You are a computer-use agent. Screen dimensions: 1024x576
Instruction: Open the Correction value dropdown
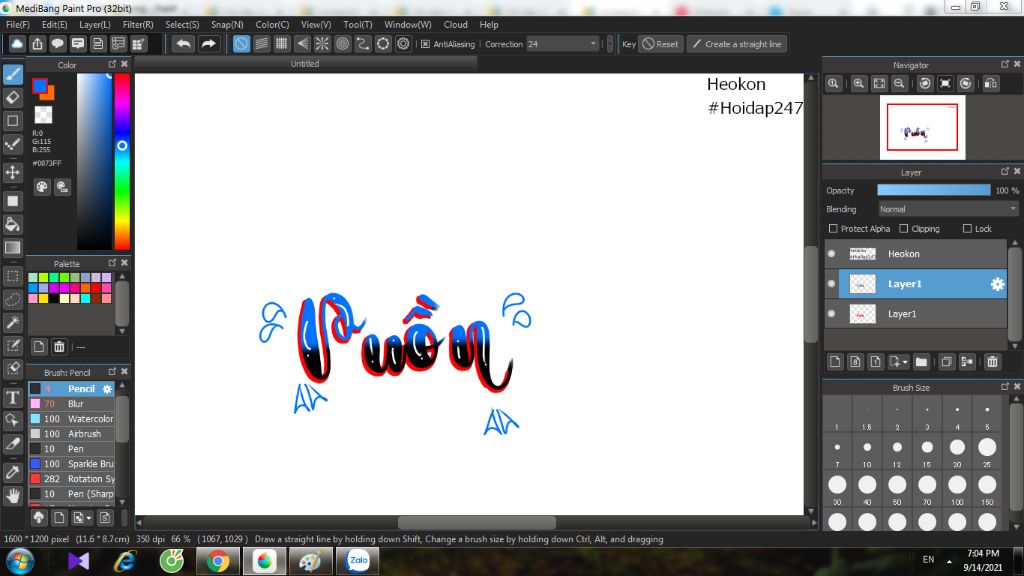(x=593, y=44)
